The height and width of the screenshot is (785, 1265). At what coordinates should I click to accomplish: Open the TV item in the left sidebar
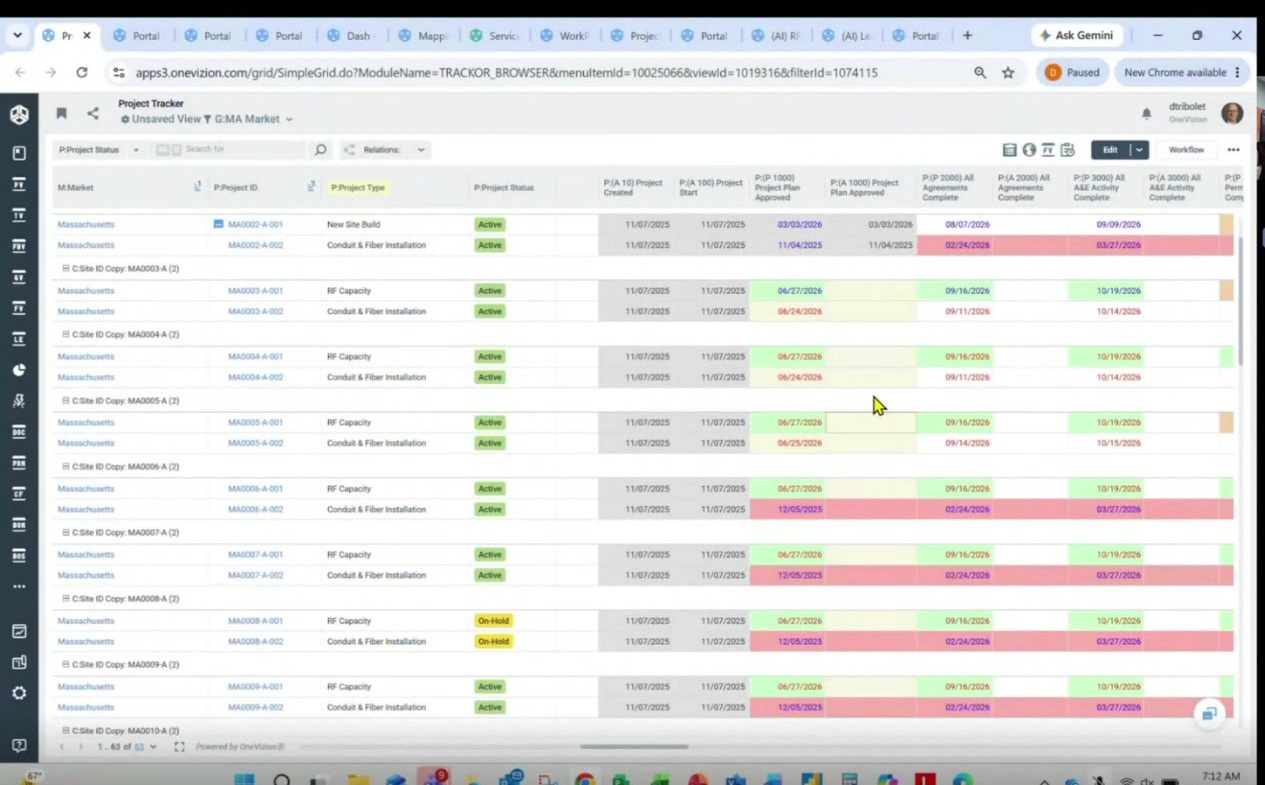19,215
